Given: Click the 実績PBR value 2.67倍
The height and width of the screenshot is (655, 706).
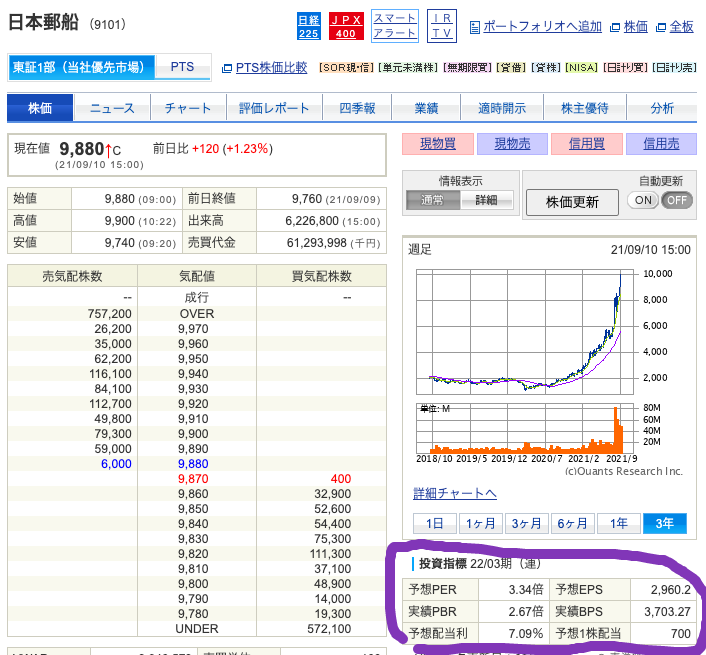Looking at the screenshot, I should 525,612.
